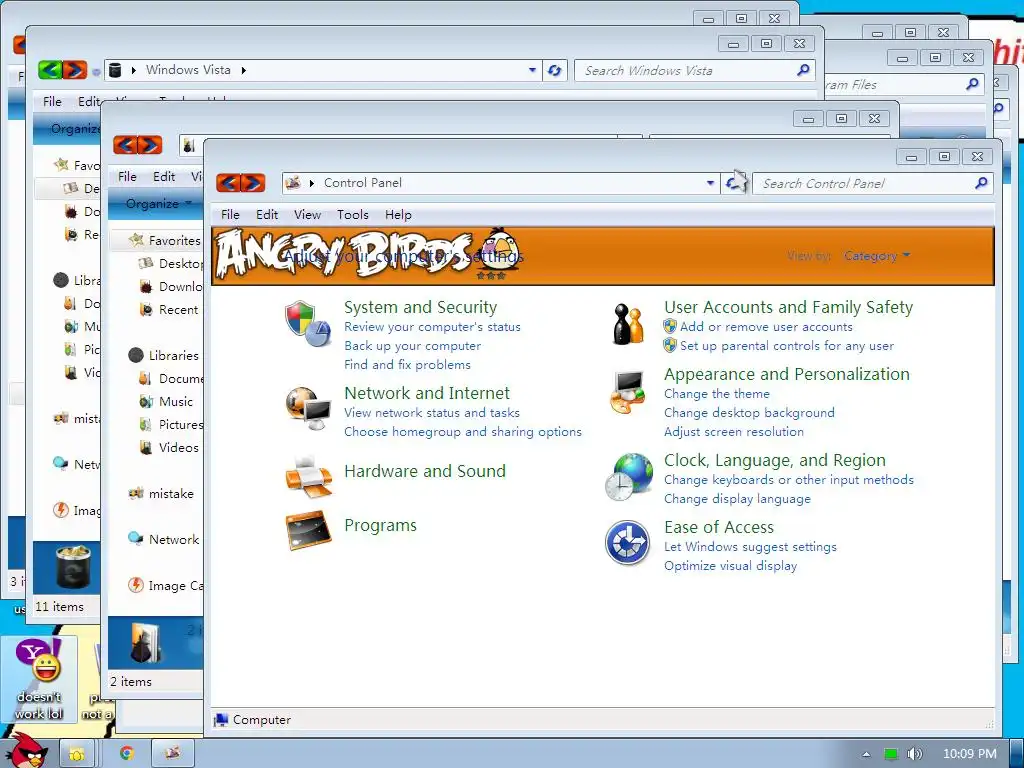Click View network status and tasks
The width and height of the screenshot is (1024, 768).
coord(432,413)
